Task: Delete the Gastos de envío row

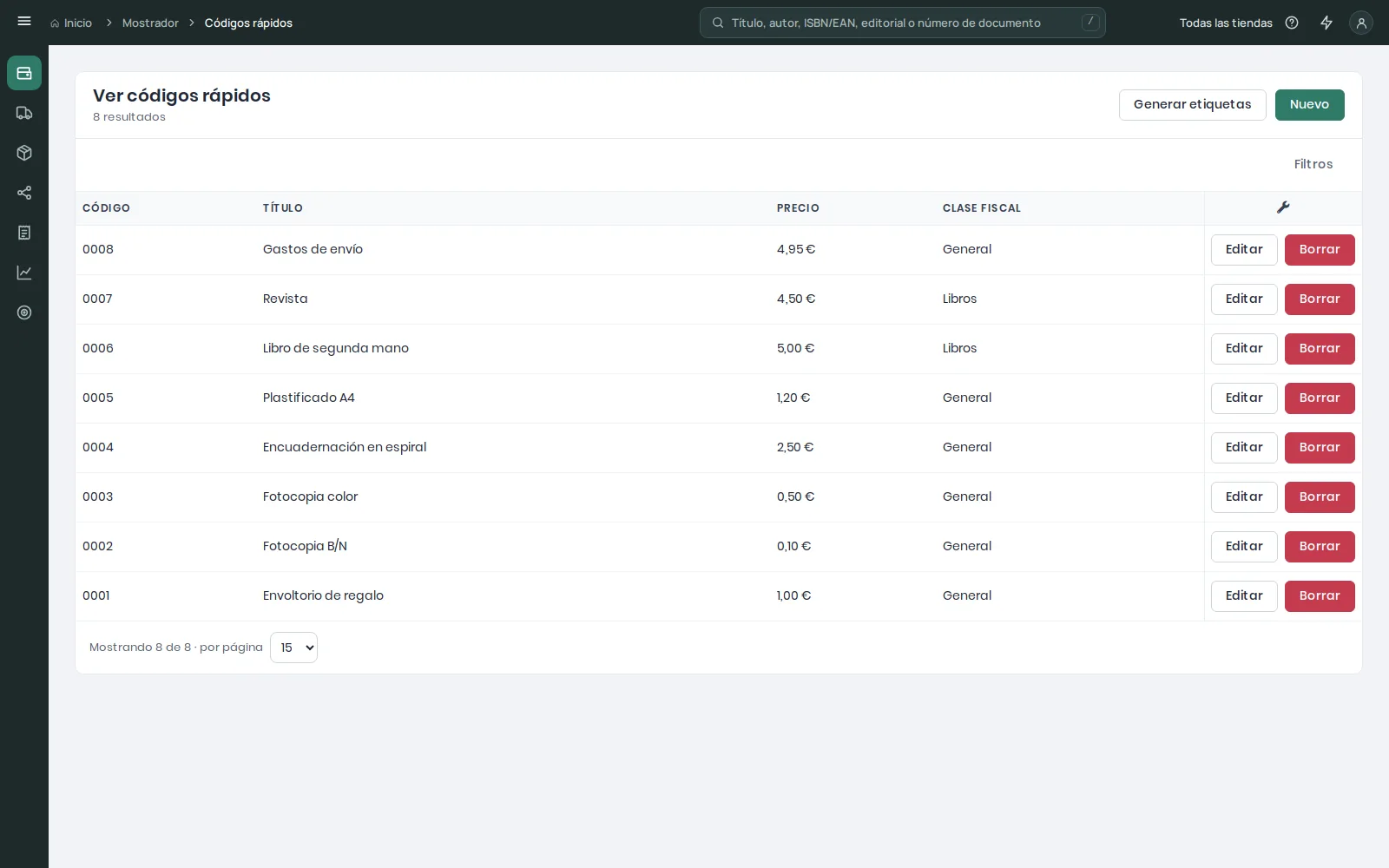Action: point(1320,250)
